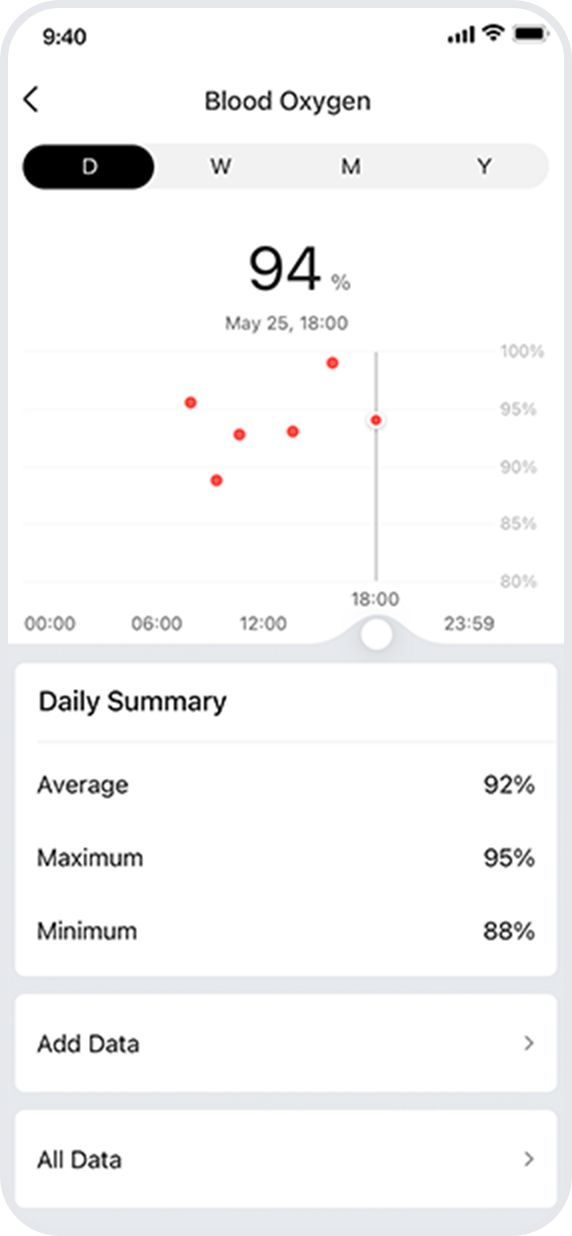Select the D day view tab
Viewport: 572px width, 1236px height.
pos(89,167)
